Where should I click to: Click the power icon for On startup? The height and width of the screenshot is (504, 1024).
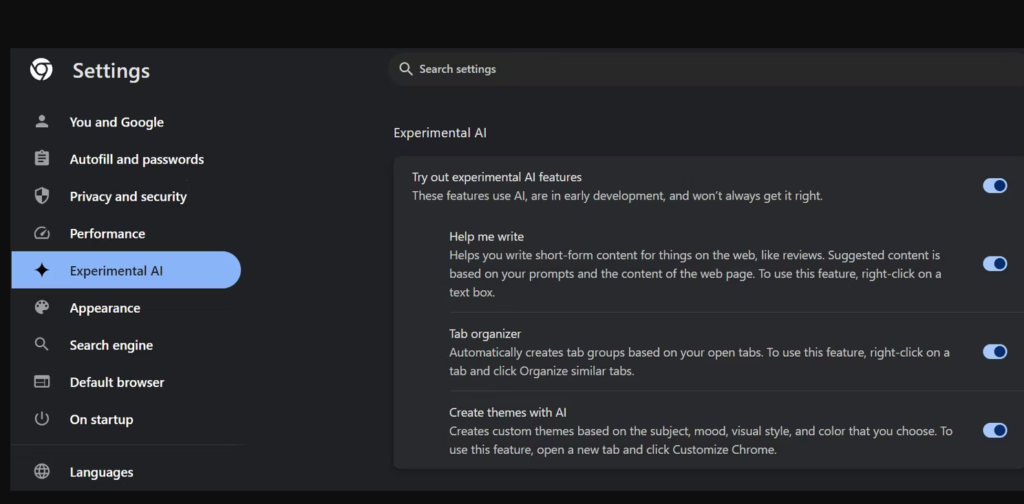(x=42, y=419)
